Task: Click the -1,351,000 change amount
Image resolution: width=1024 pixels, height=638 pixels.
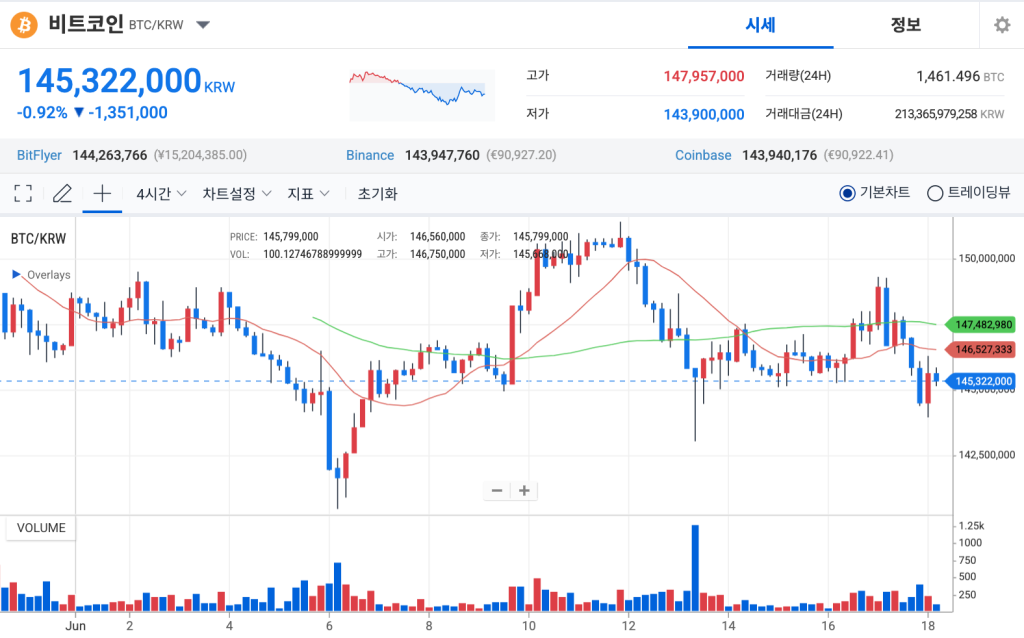Action: [128, 113]
